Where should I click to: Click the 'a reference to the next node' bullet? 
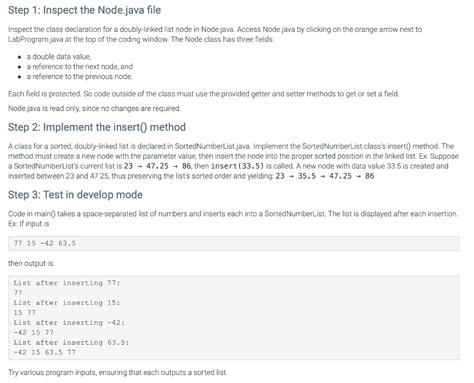point(80,66)
